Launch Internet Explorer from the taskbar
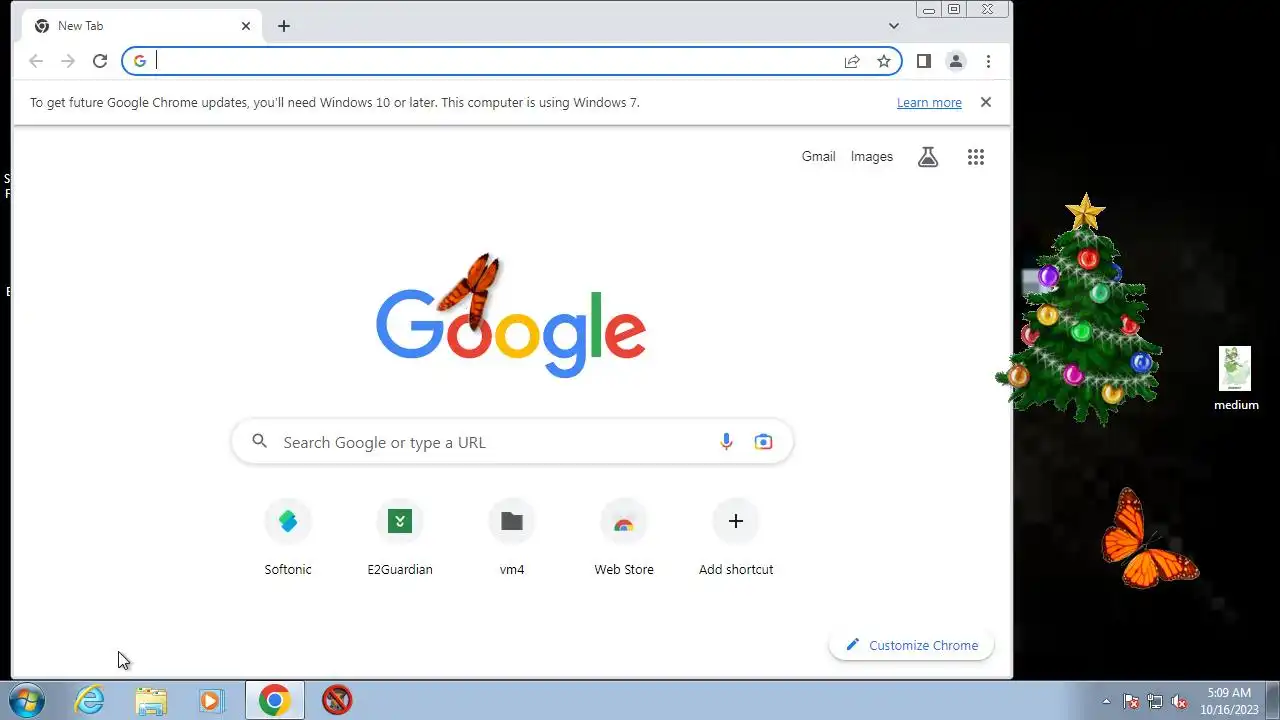The width and height of the screenshot is (1280, 720). click(90, 700)
